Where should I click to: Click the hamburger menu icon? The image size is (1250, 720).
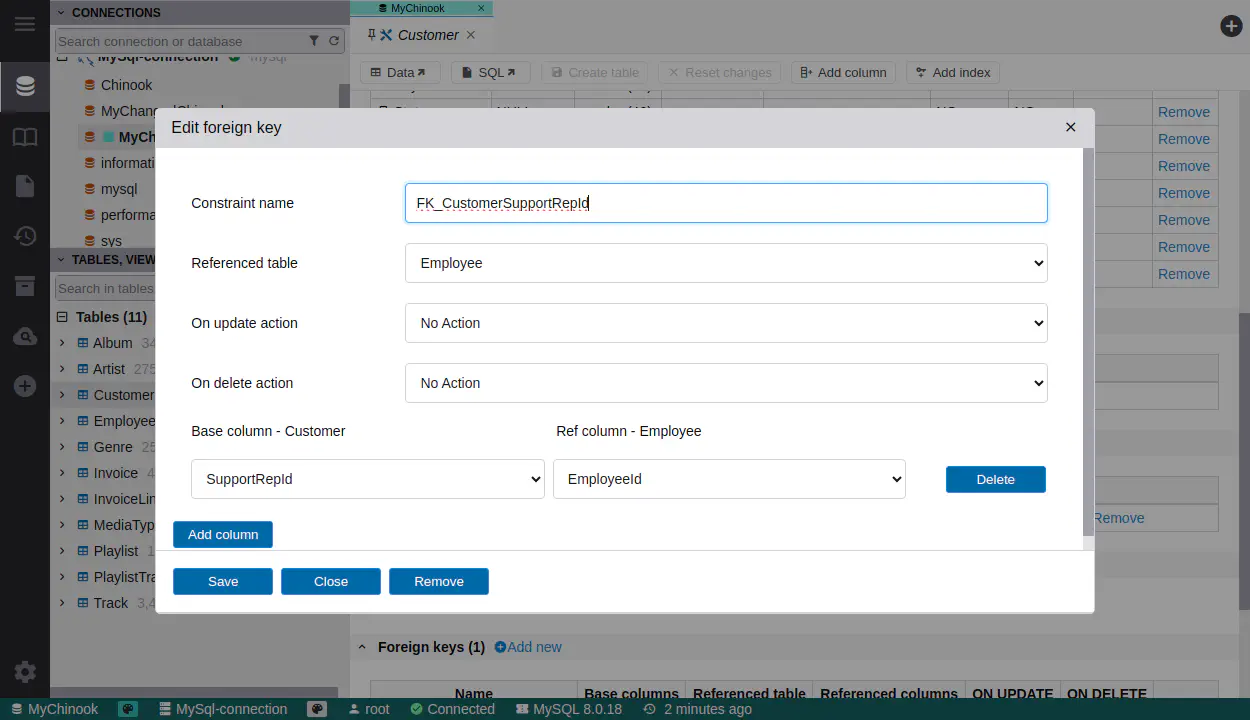[x=25, y=24]
